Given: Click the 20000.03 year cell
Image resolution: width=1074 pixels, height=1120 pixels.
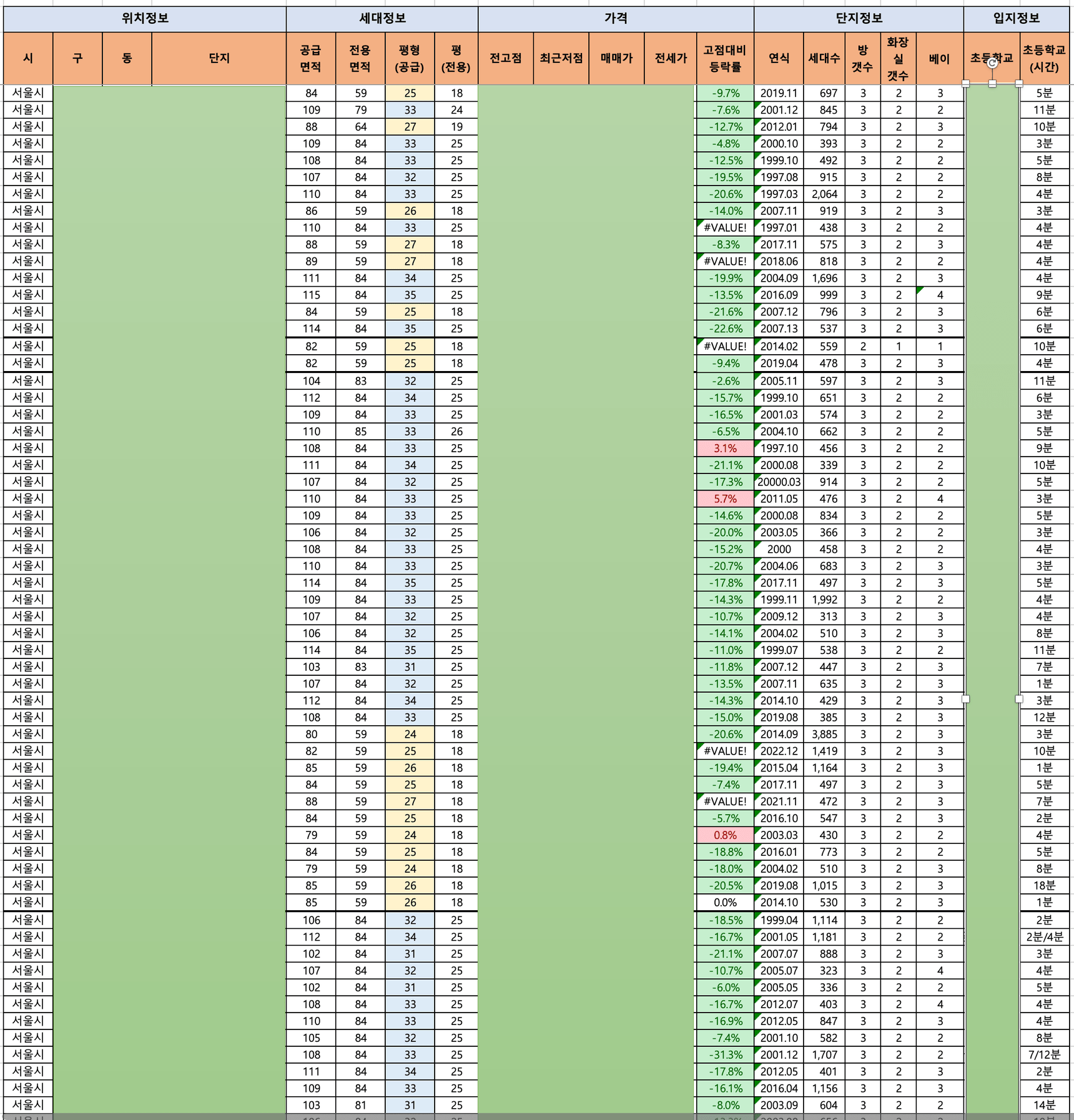Looking at the screenshot, I should (x=779, y=482).
